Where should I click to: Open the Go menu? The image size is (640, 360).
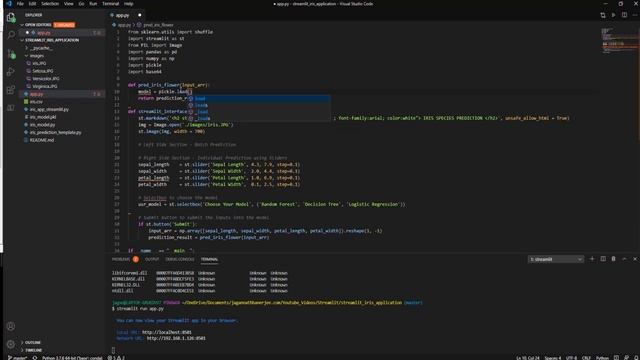coord(81,4)
